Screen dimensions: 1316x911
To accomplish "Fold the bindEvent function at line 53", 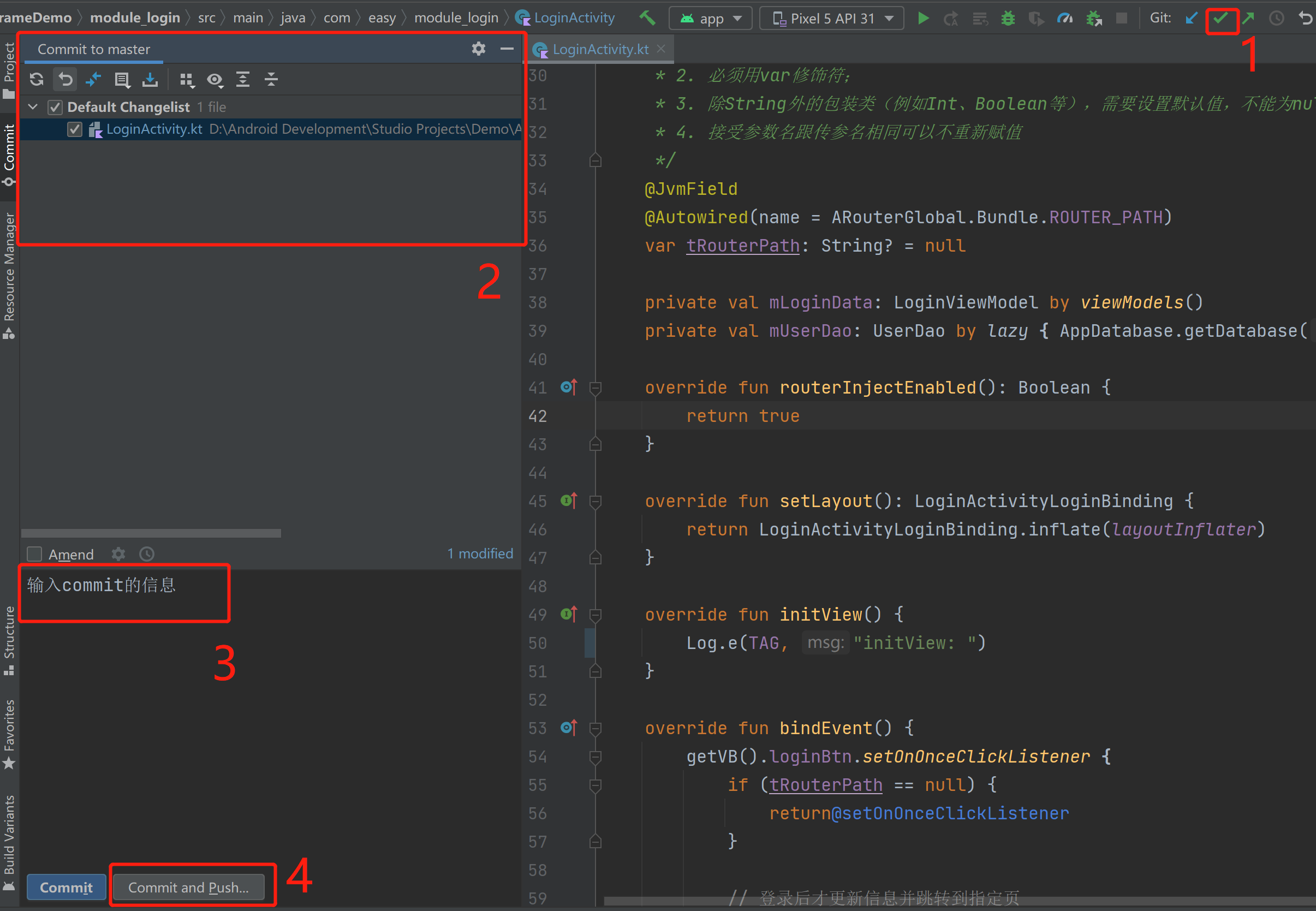I will pos(595,729).
